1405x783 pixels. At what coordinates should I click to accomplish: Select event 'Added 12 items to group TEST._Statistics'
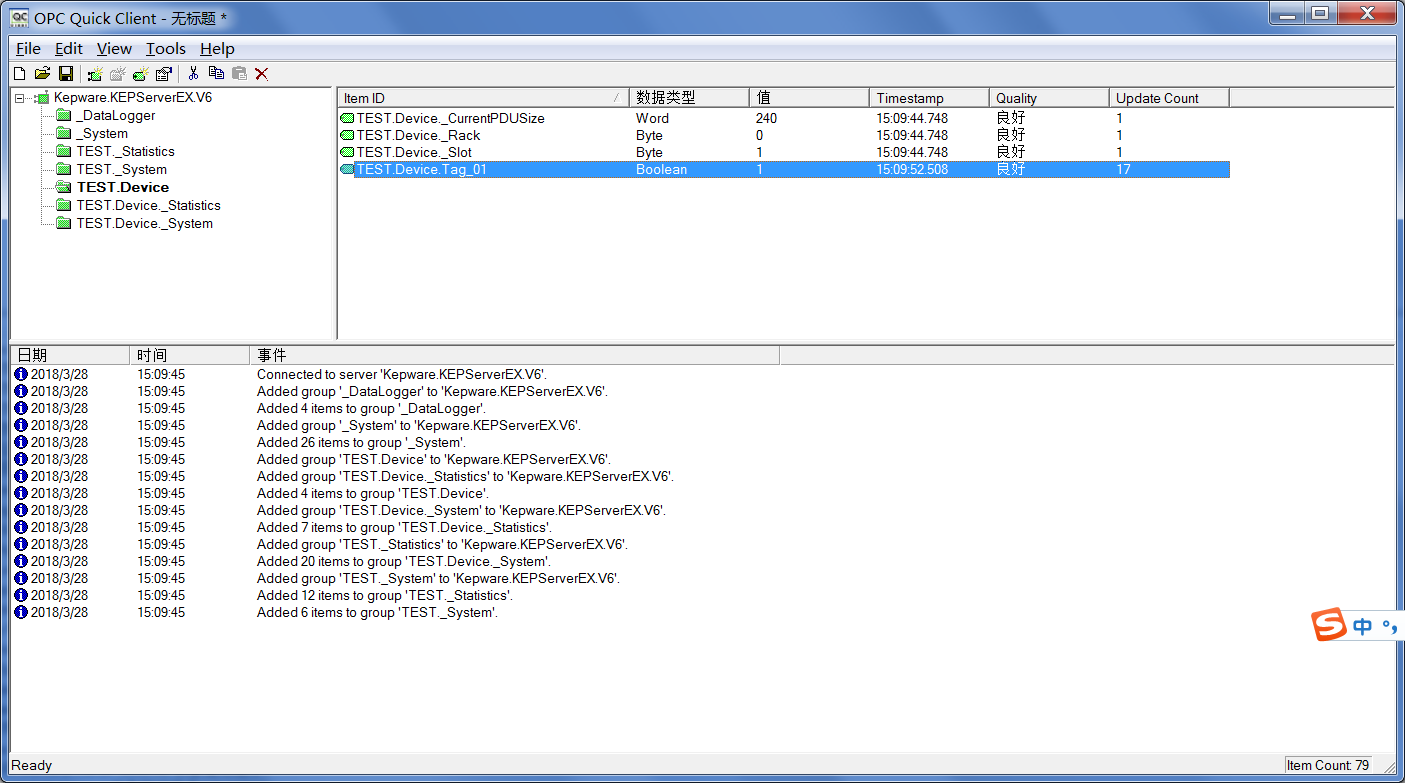(x=385, y=595)
